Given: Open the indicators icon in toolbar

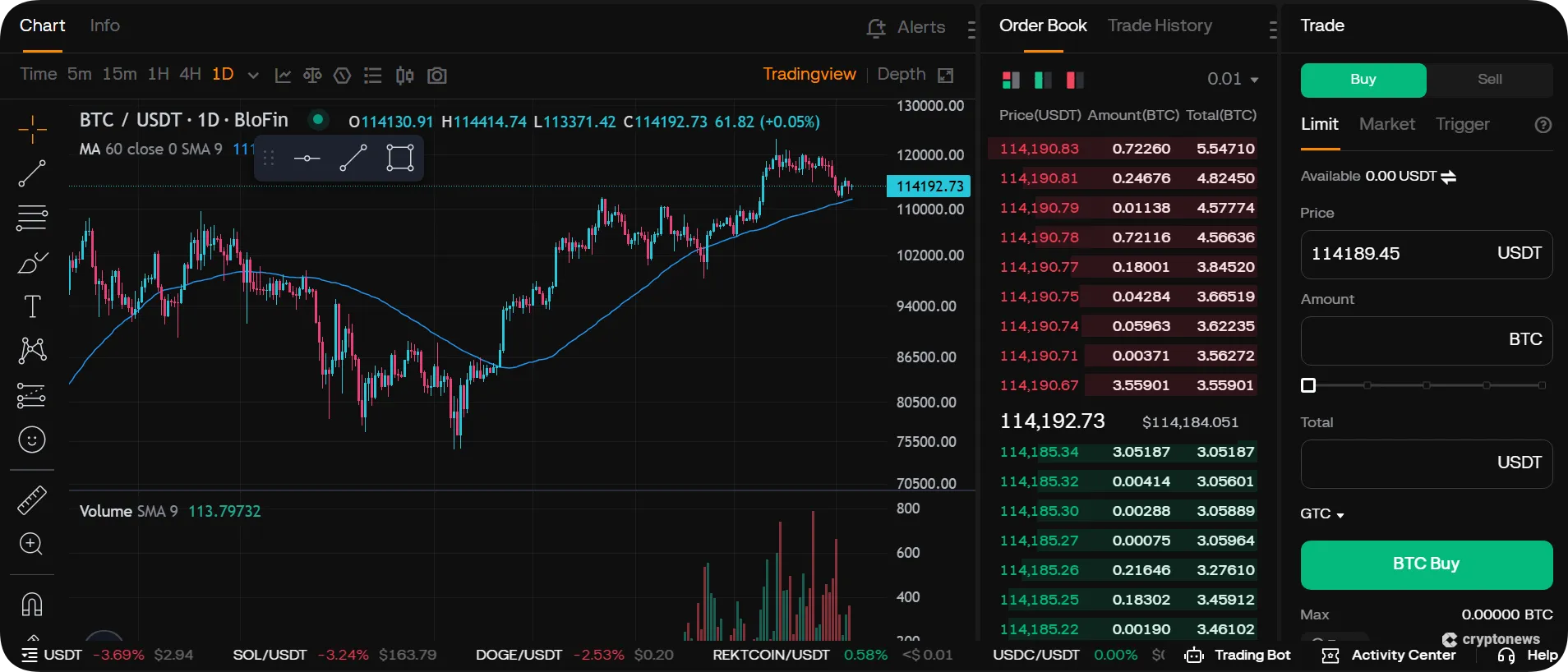Looking at the screenshot, I should coord(343,76).
